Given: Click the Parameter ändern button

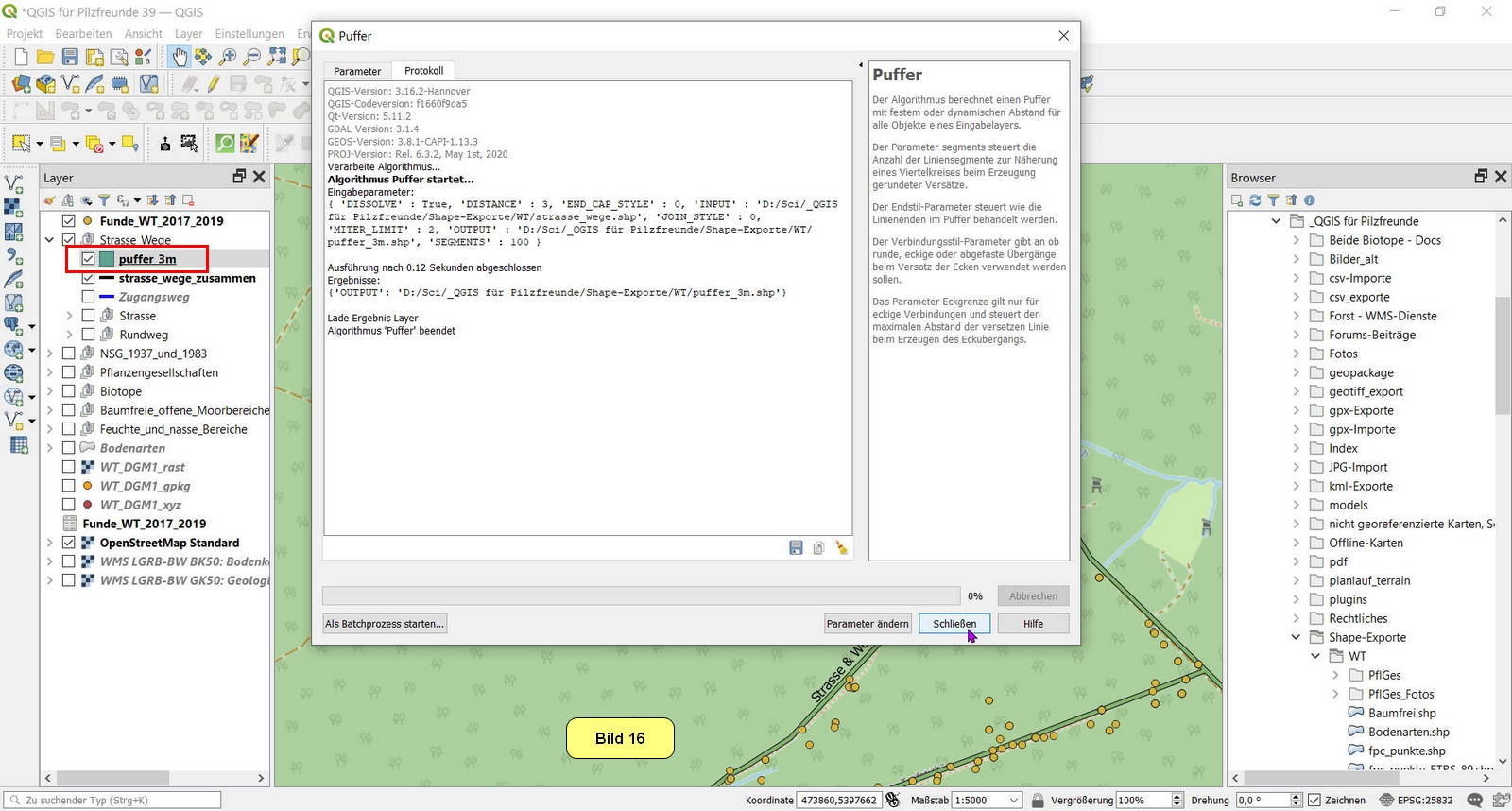Looking at the screenshot, I should (867, 624).
